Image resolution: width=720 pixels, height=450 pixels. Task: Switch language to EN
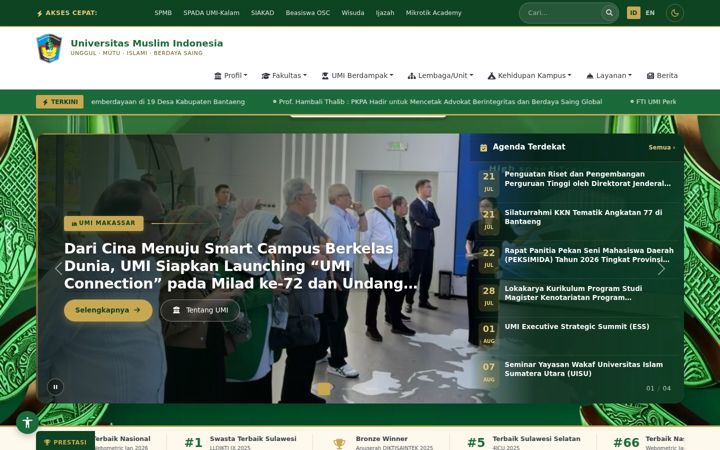pos(650,13)
